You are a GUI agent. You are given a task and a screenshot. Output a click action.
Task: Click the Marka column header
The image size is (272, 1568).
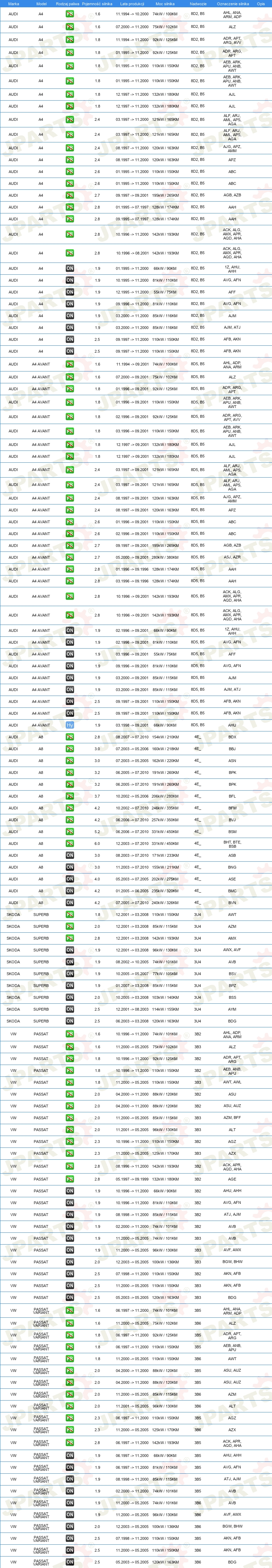click(x=13, y=3)
